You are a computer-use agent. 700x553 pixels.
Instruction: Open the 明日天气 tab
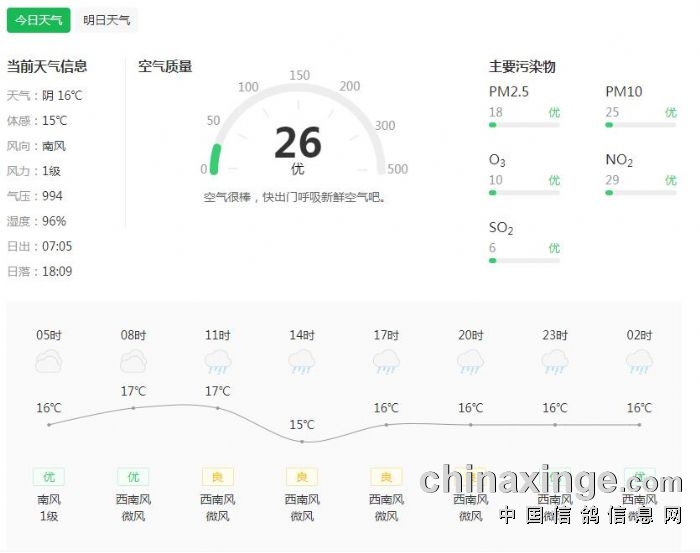tap(106, 20)
